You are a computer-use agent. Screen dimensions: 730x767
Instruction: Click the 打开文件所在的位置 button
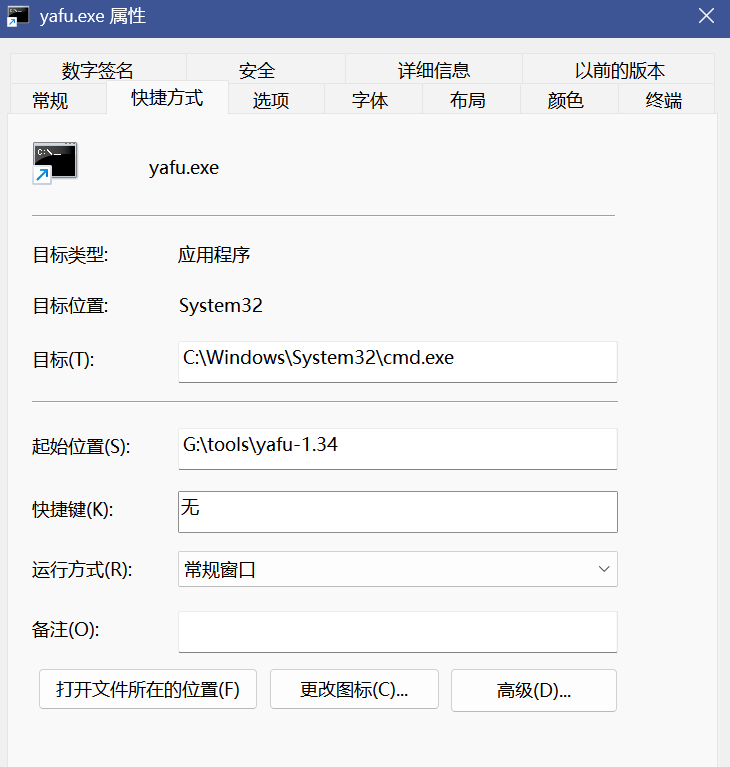(x=148, y=690)
